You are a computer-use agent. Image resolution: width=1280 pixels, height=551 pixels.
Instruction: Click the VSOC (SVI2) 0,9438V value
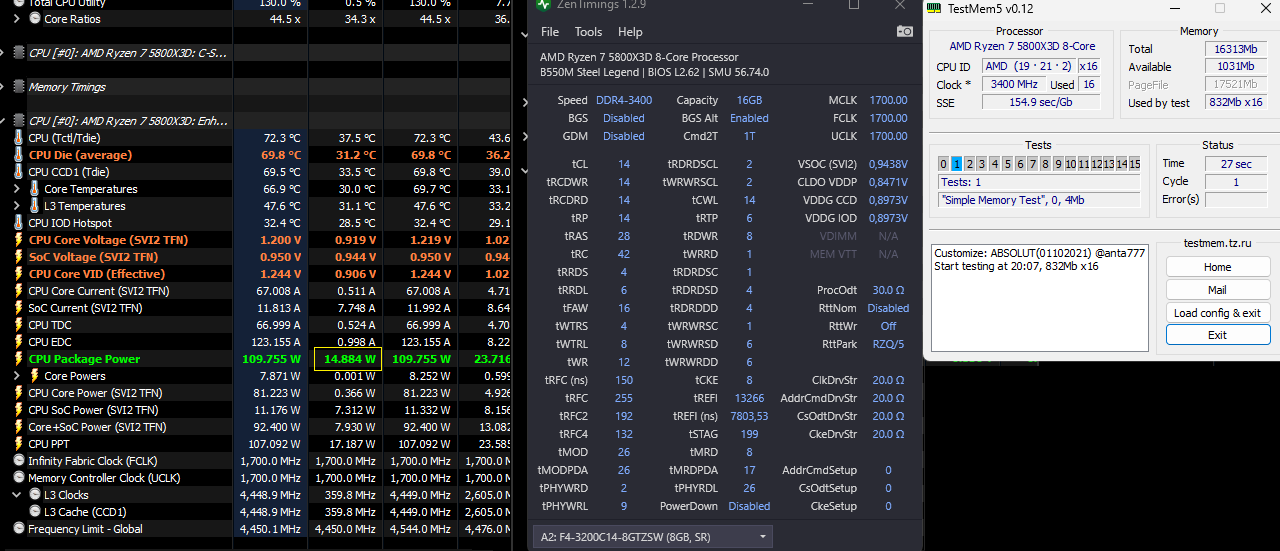click(x=887, y=164)
